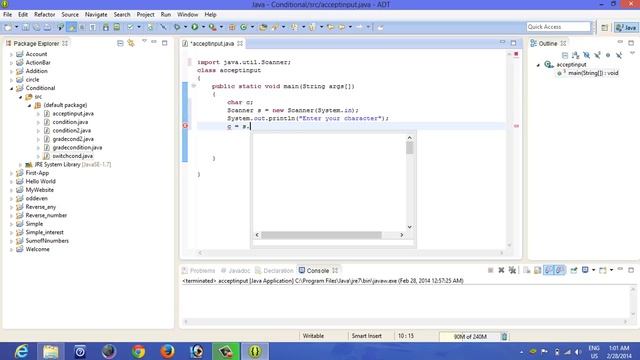Open the Refactor menu
The width and height of the screenshot is (640, 360).
tap(44, 14)
